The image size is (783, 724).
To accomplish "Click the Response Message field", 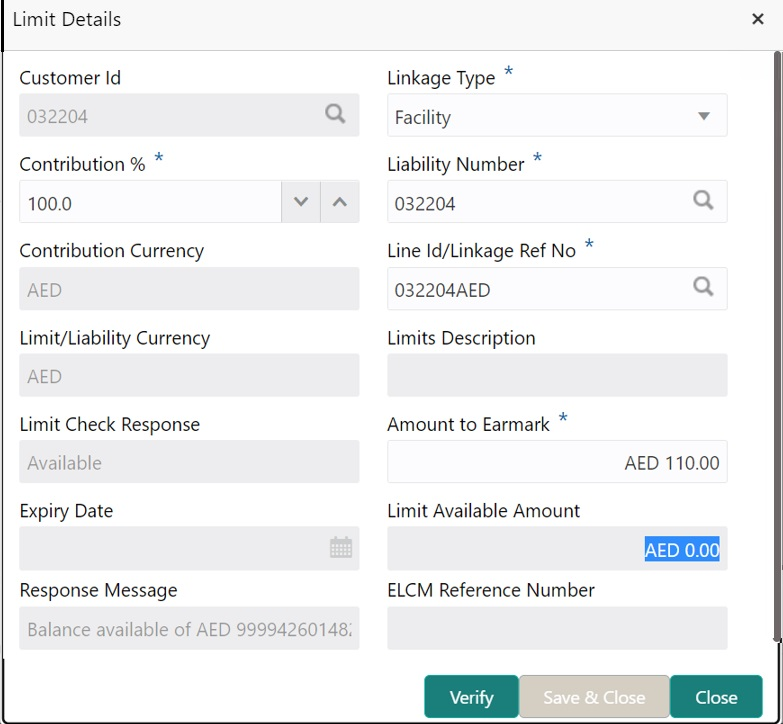I will pyautogui.click(x=189, y=628).
